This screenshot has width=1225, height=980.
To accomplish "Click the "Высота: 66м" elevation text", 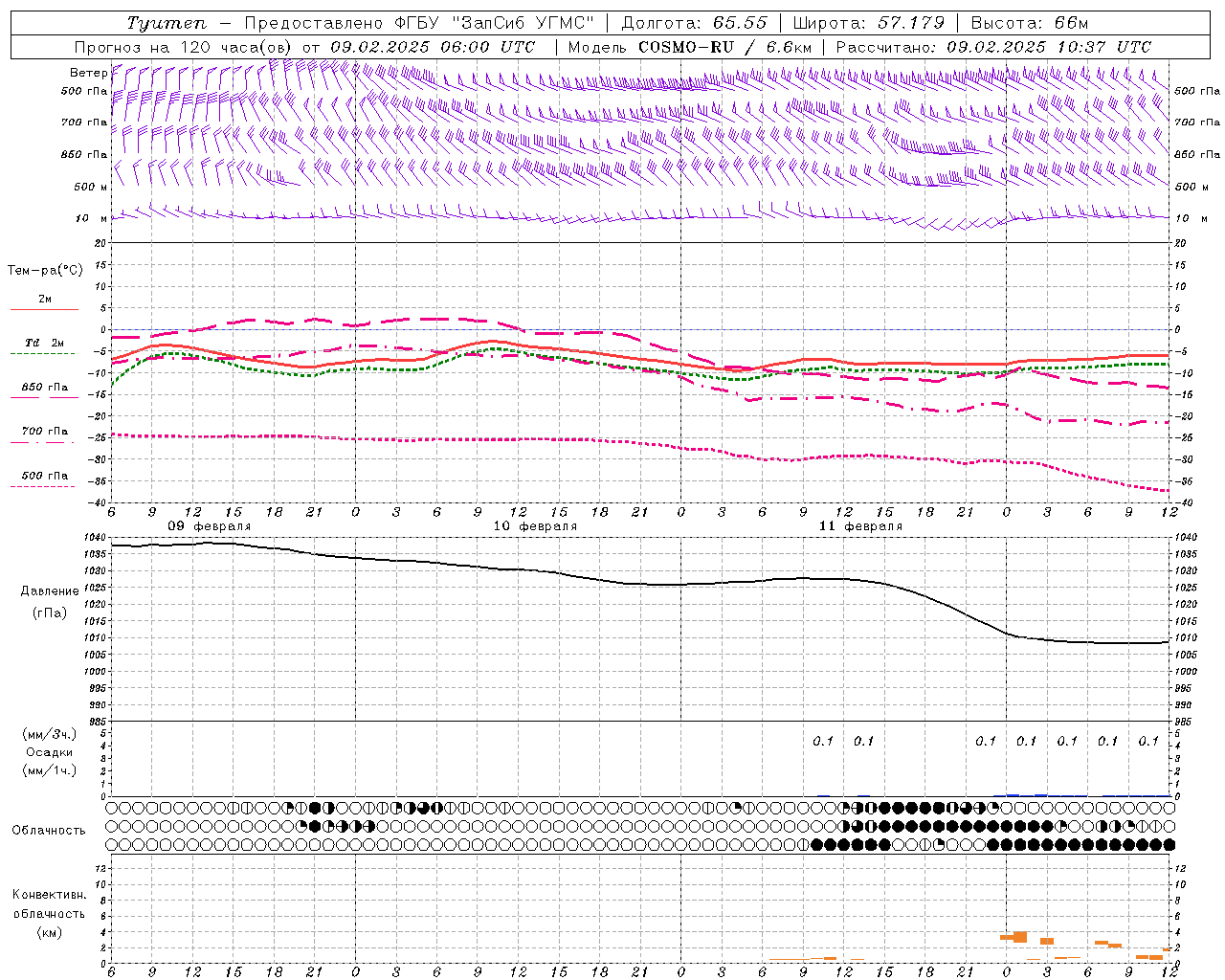I will point(1030,23).
